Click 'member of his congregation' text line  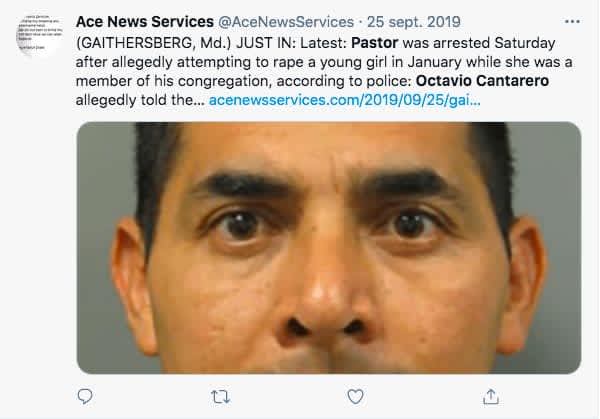coord(174,81)
